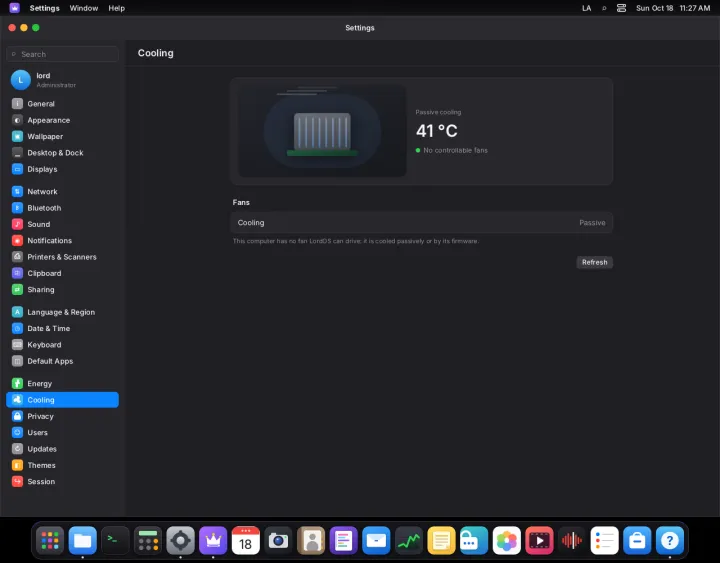Select Cooling in the sidebar
720x563 pixels.
click(62, 400)
